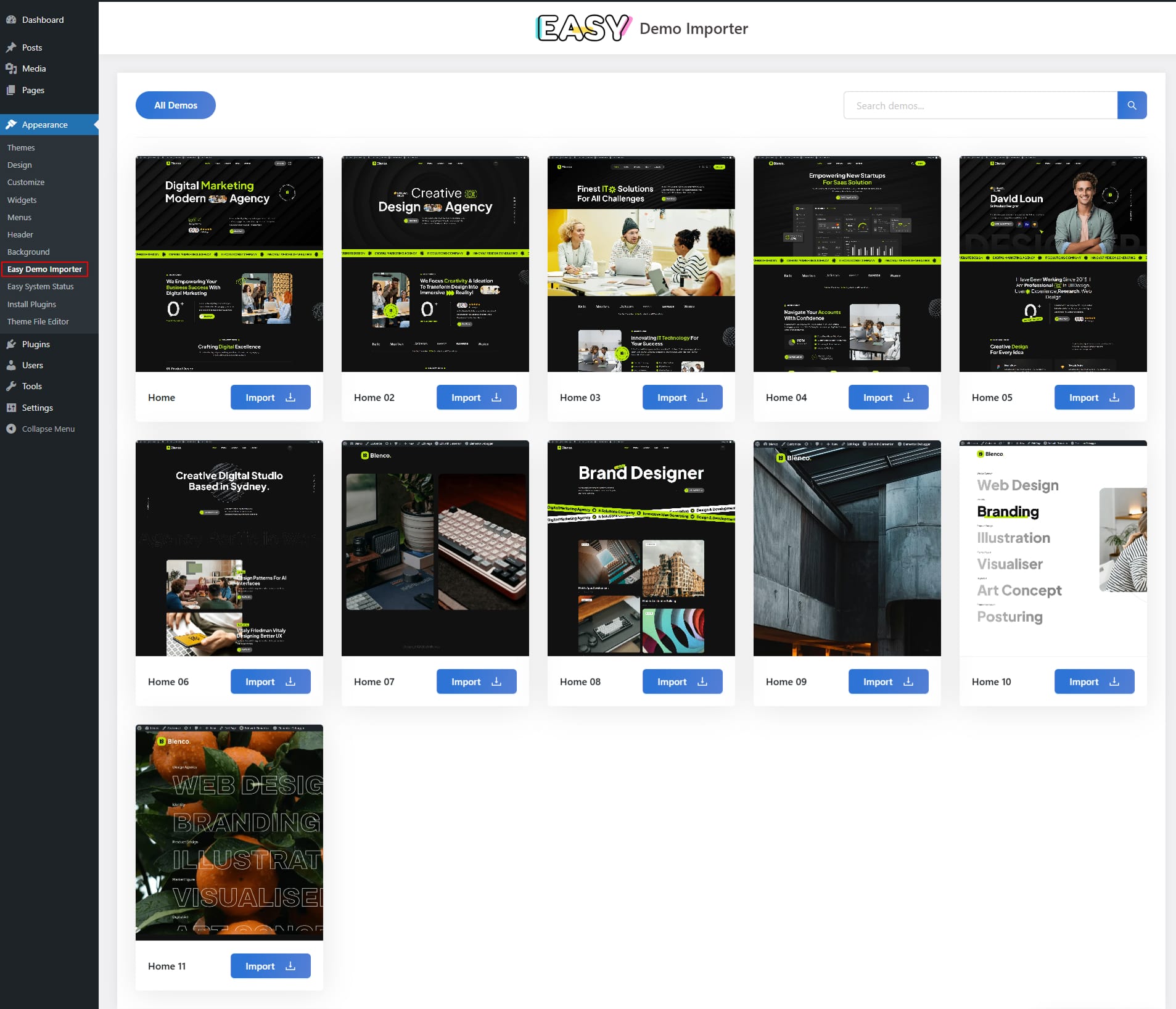Open the Pages menu
This screenshot has height=1009, width=1176.
coord(49,90)
